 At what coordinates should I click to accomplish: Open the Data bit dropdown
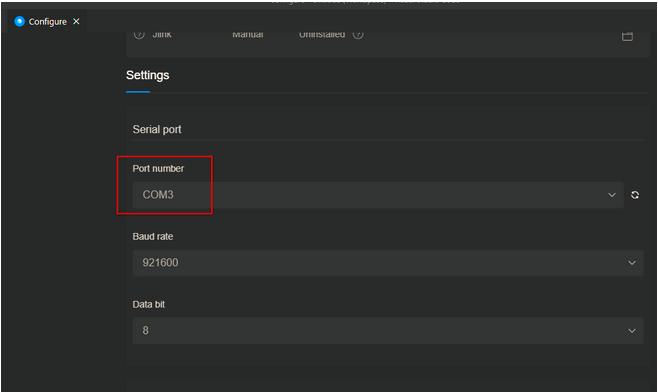point(388,331)
